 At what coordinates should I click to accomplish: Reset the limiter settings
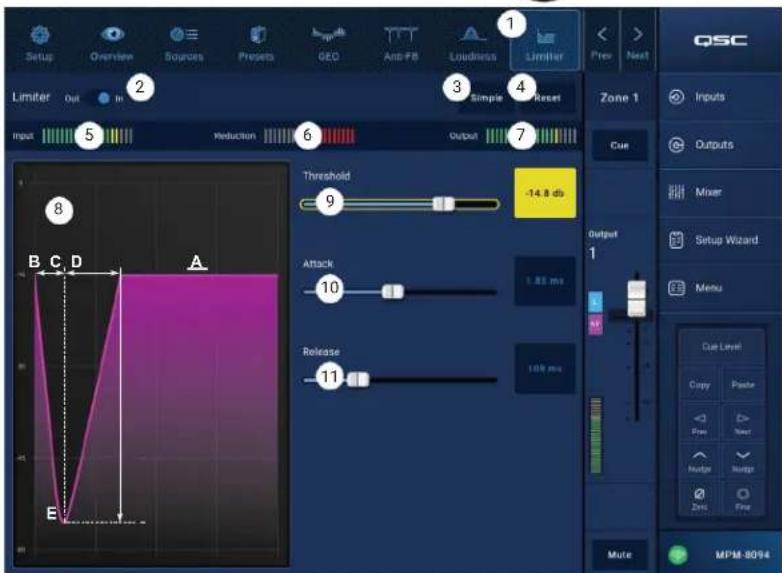coord(547,98)
